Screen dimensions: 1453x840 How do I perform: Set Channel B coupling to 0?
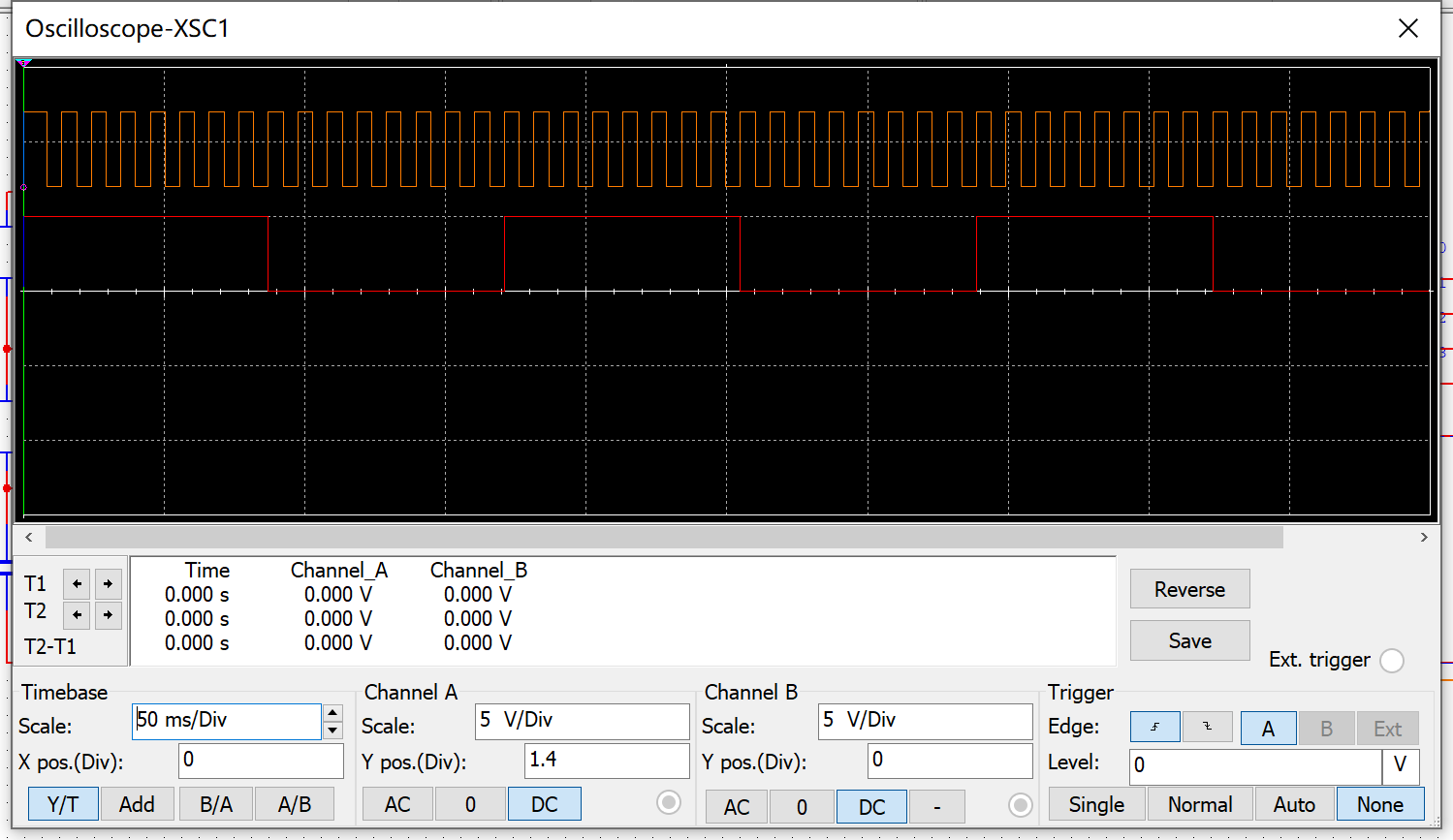point(802,807)
